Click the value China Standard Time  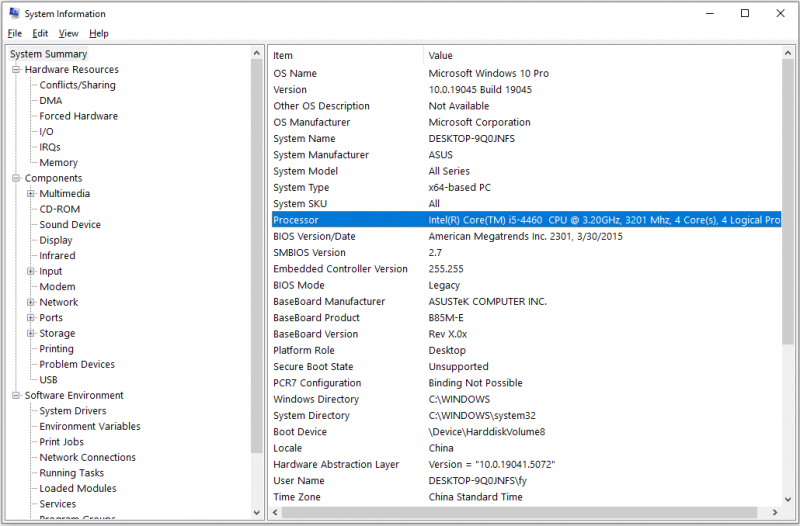(x=476, y=497)
